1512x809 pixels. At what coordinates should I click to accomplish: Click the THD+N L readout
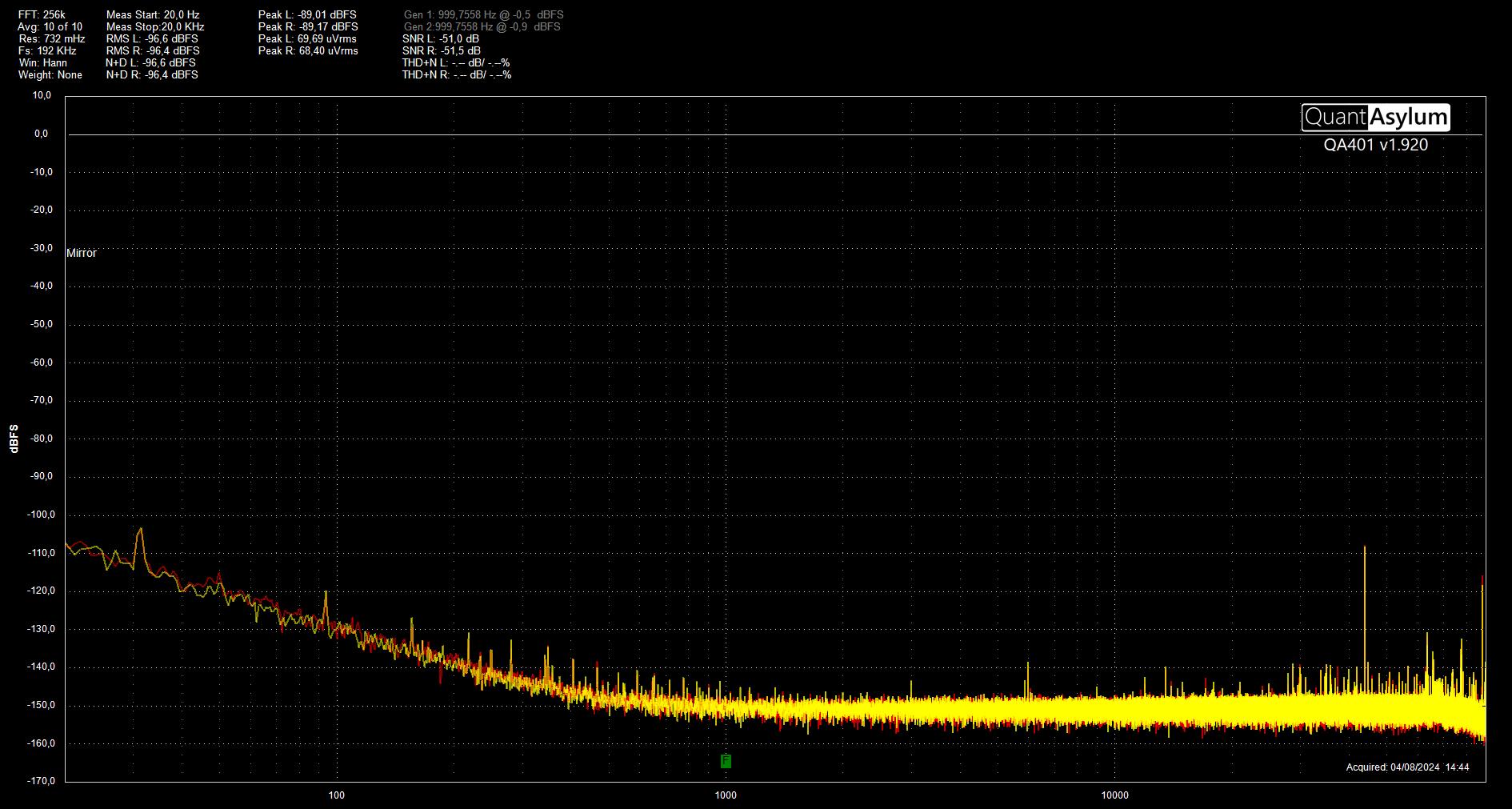coord(456,63)
